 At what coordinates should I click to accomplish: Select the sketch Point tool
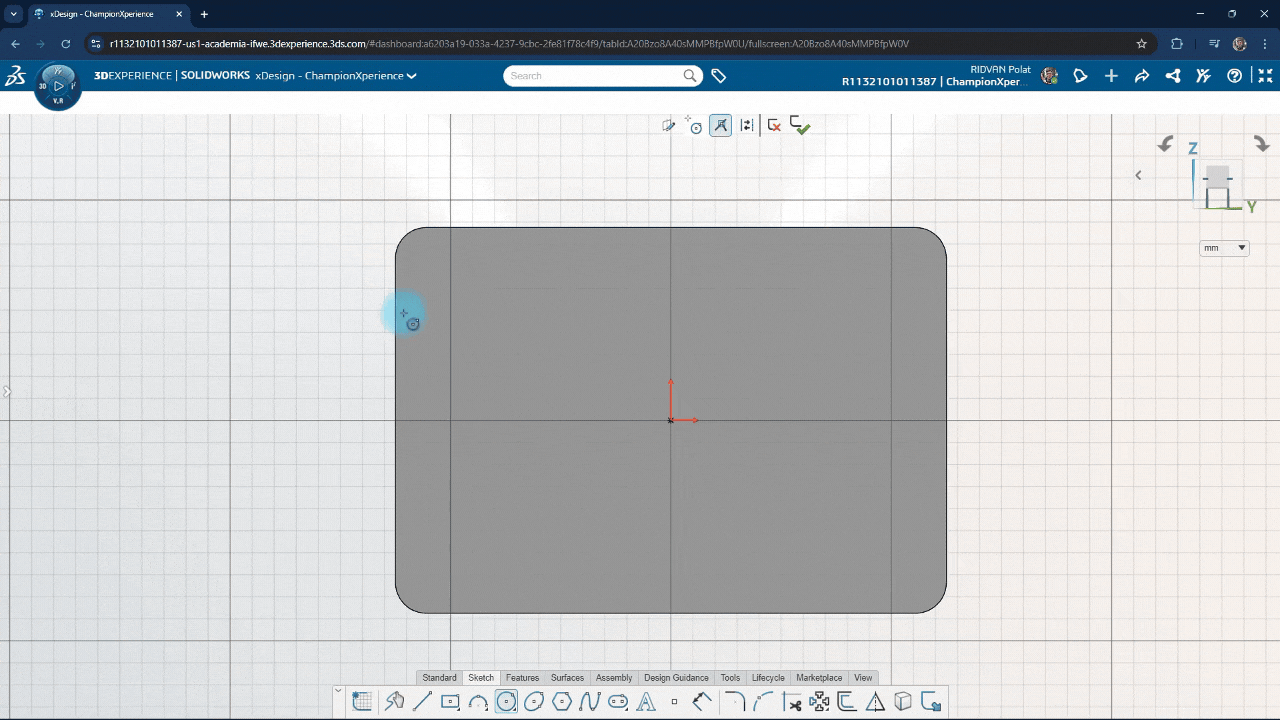coord(674,702)
